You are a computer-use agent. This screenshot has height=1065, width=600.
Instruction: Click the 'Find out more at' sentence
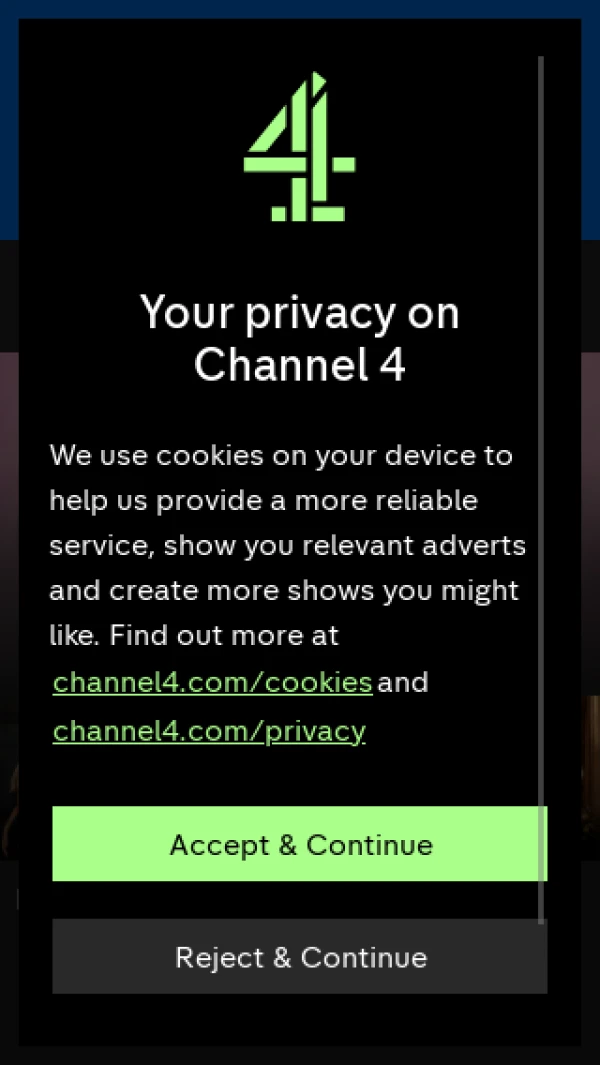click(x=224, y=636)
